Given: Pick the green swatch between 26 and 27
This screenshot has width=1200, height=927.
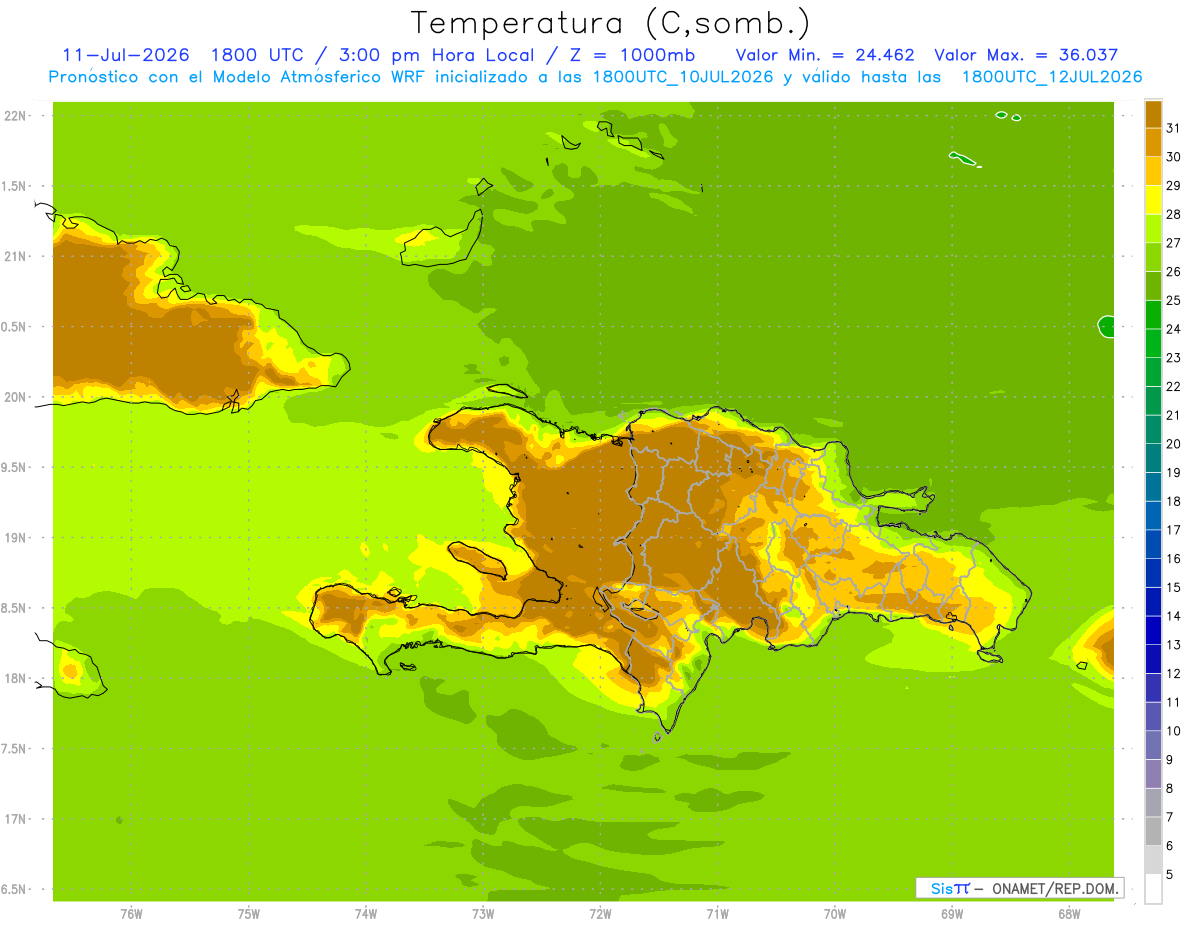Looking at the screenshot, I should [1153, 257].
